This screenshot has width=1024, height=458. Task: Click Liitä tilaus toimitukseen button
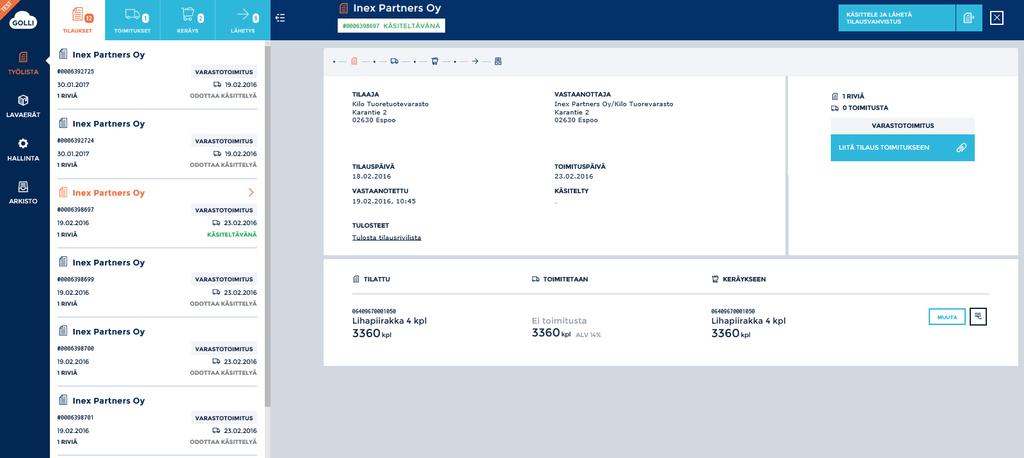point(903,148)
